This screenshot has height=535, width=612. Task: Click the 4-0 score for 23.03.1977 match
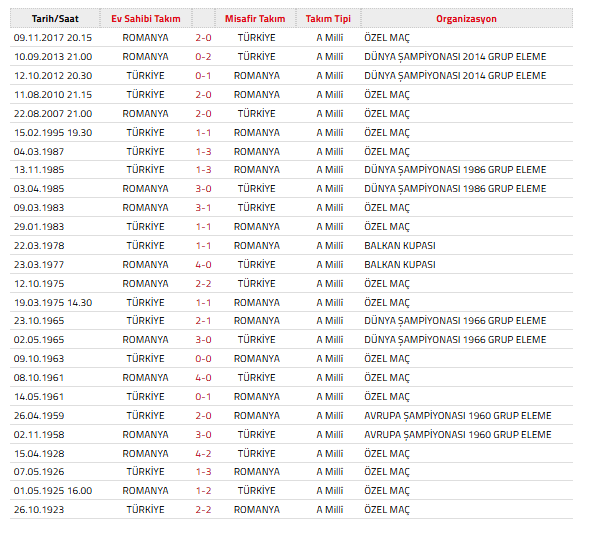point(203,265)
